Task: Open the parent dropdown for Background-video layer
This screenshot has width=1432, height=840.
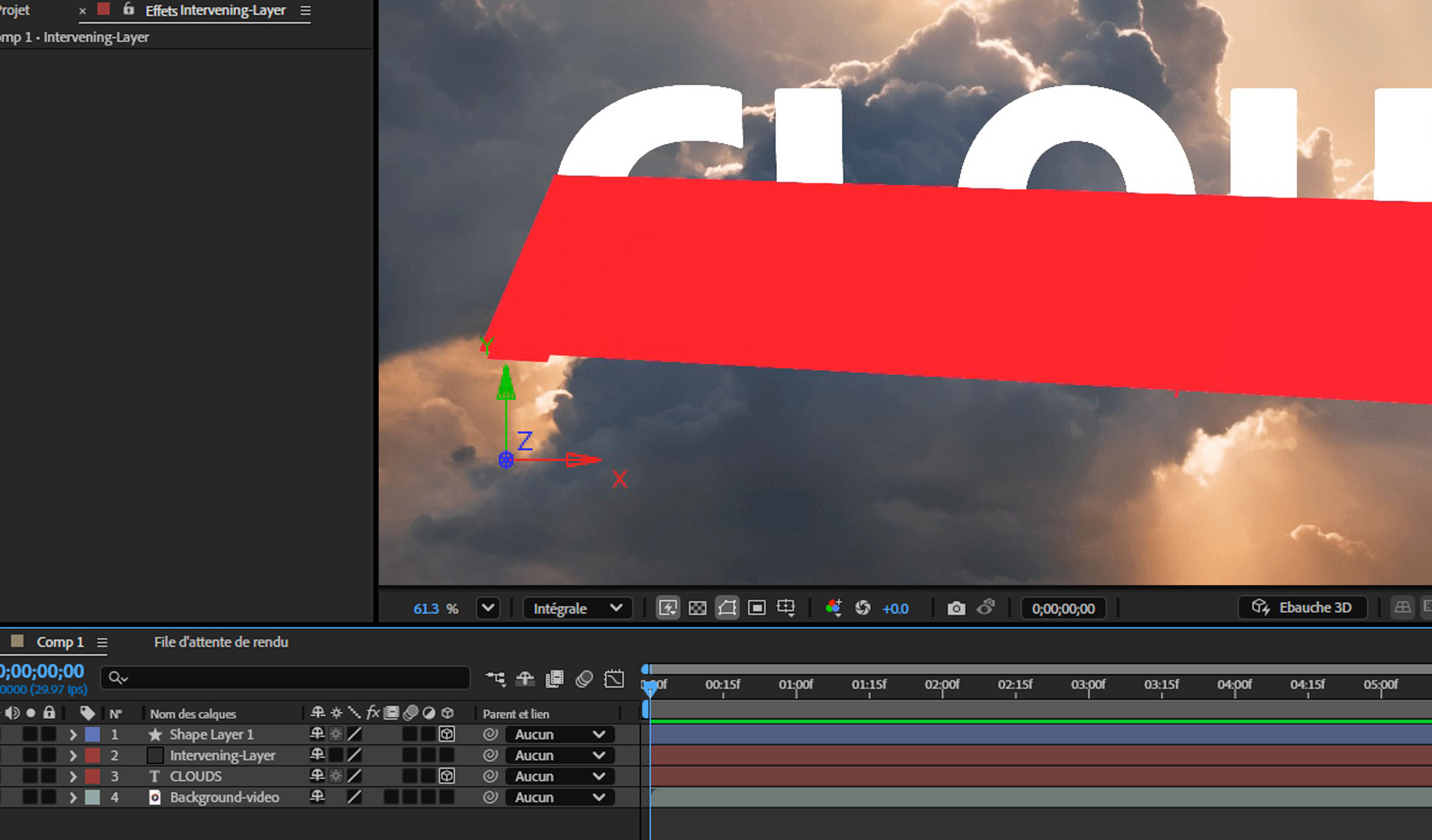Action: tap(559, 797)
